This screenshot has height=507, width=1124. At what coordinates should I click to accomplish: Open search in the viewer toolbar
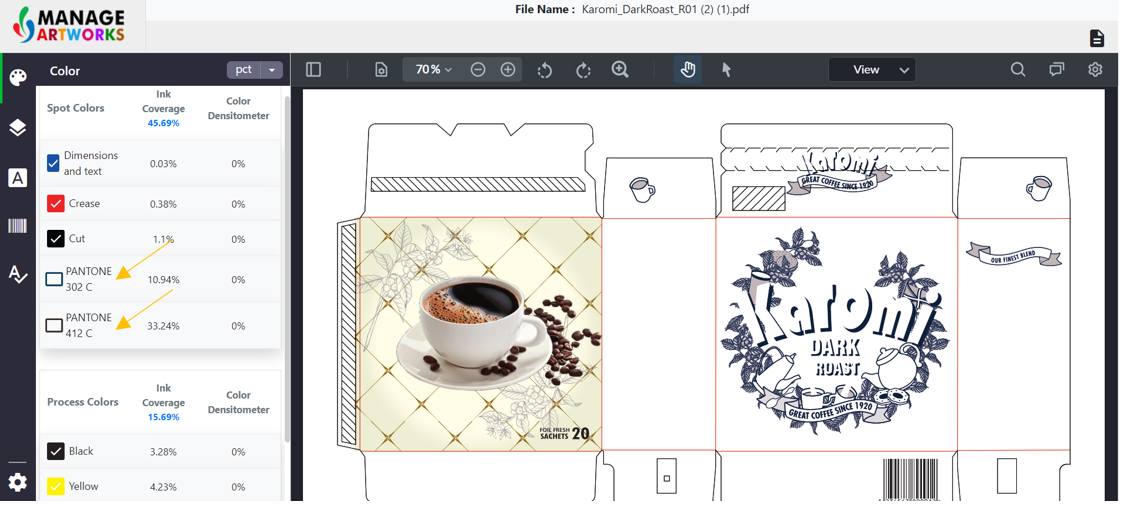pos(1018,70)
